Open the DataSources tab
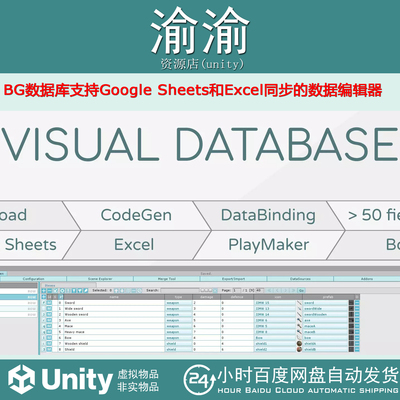This screenshot has height=400, width=400. (300, 279)
